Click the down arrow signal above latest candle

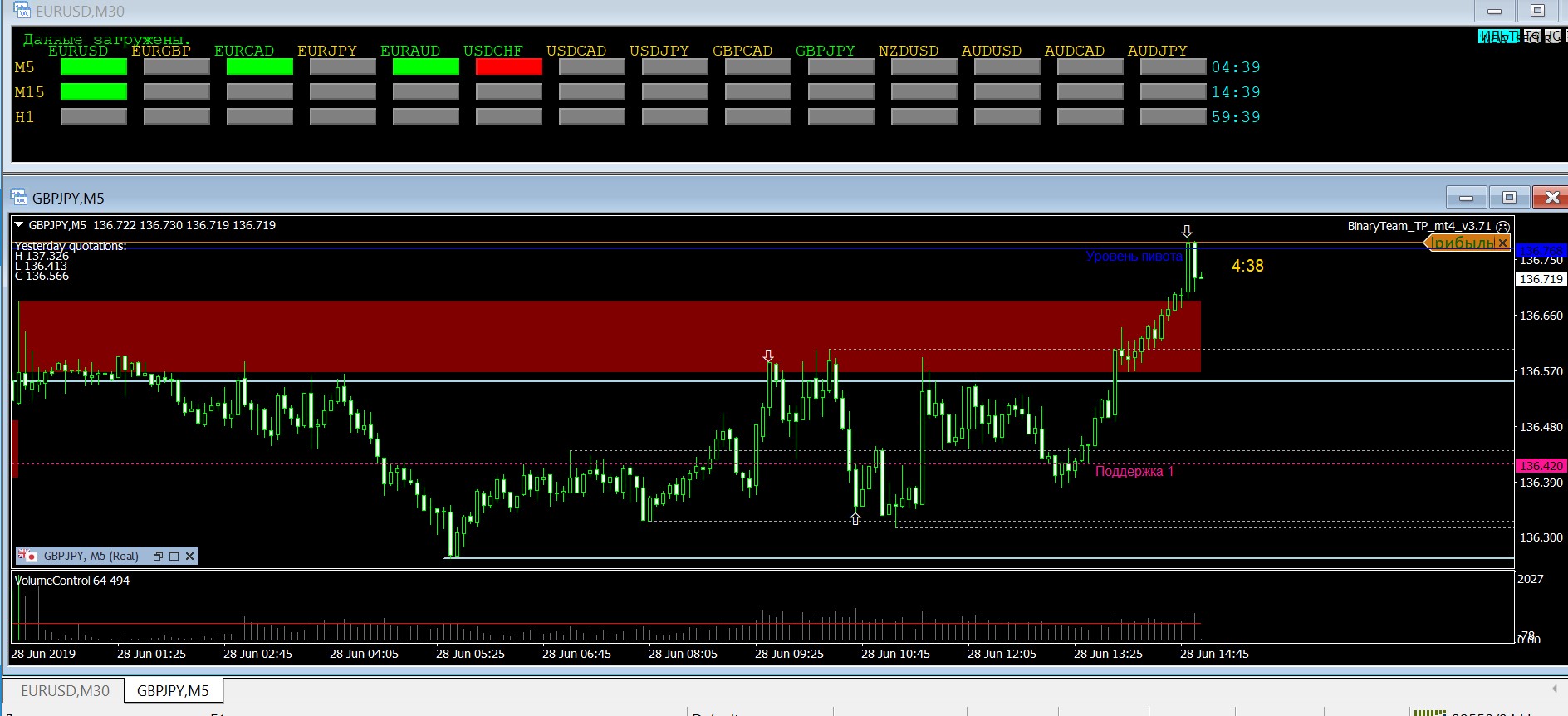coord(1187,231)
